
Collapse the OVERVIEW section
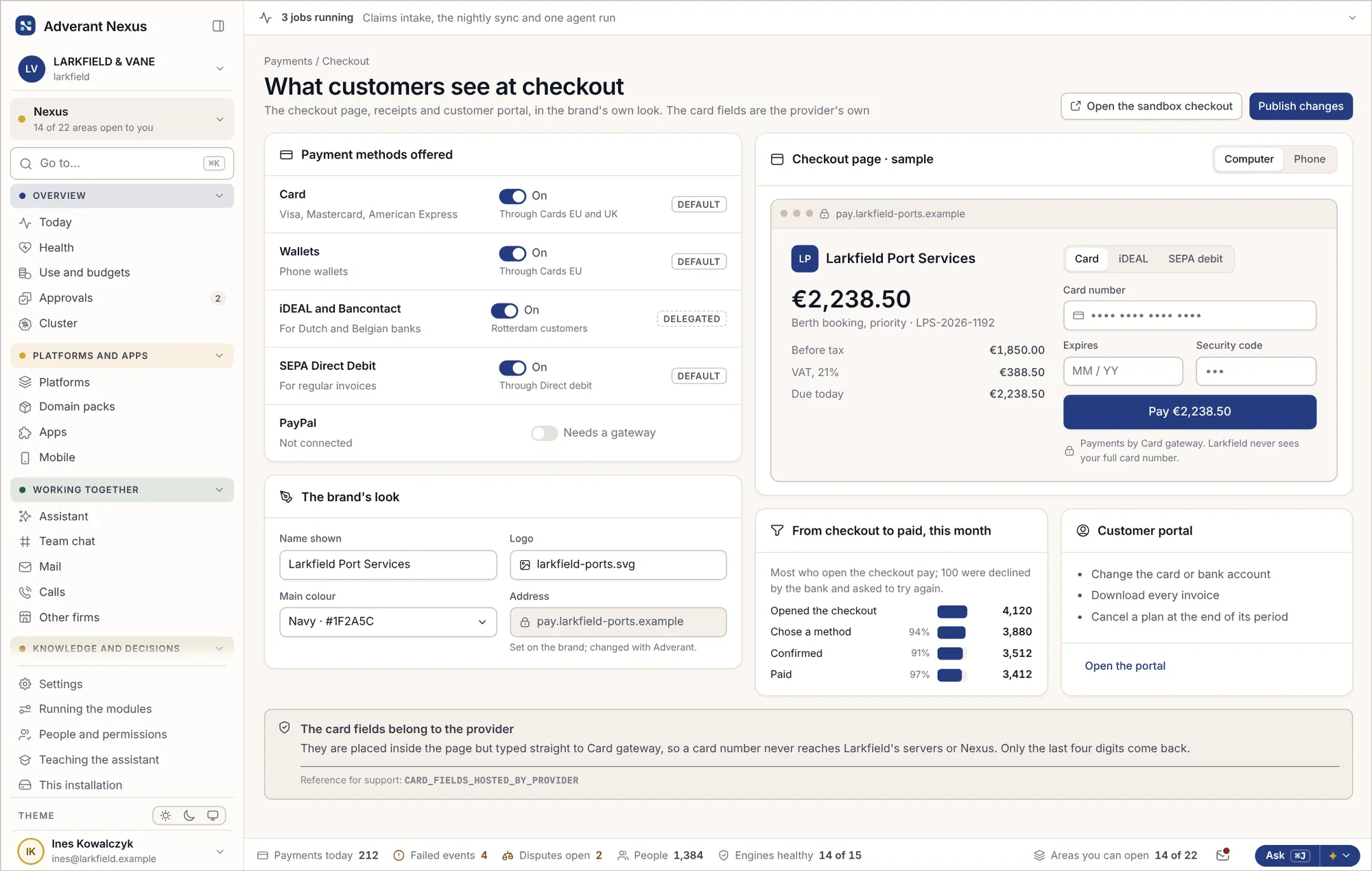point(122,196)
